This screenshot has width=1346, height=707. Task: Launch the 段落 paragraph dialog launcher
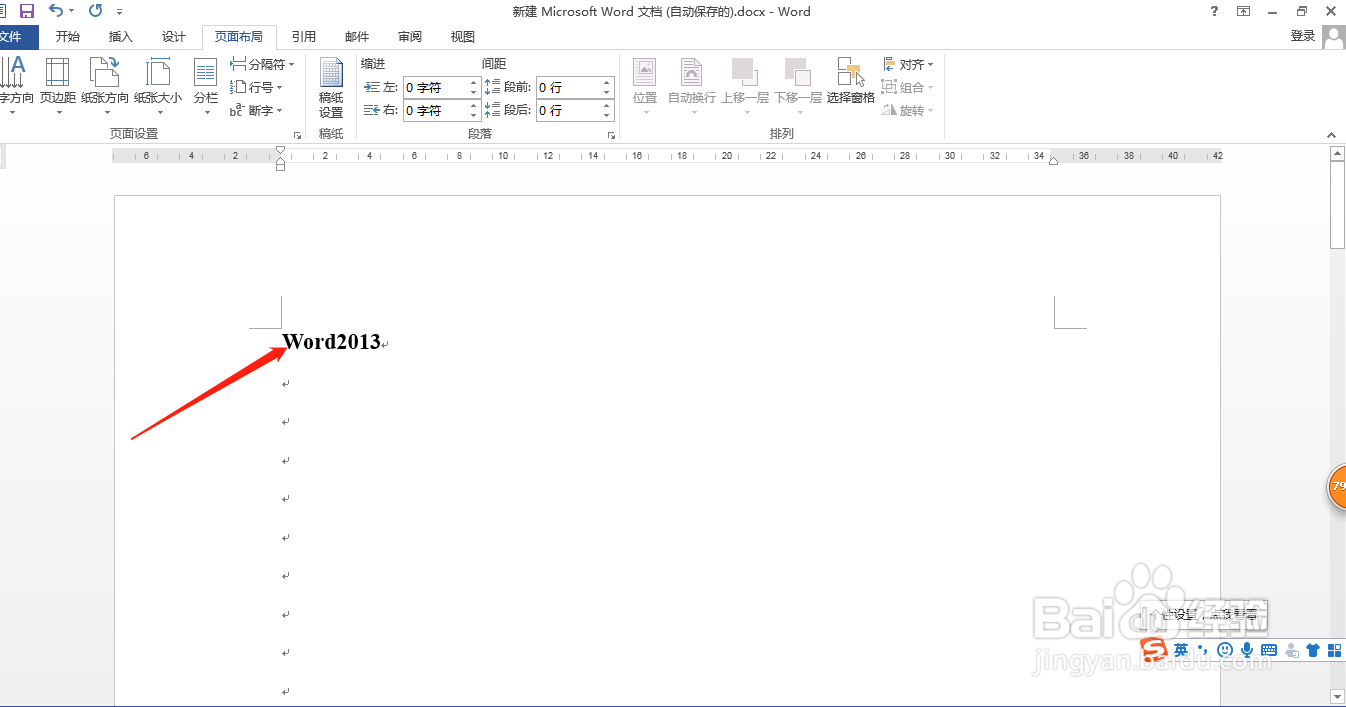[x=611, y=134]
